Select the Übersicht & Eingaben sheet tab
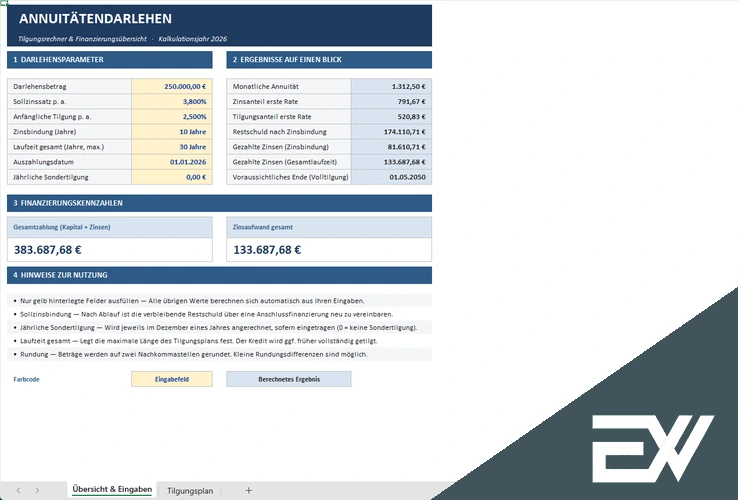738x500 pixels. pos(112,490)
